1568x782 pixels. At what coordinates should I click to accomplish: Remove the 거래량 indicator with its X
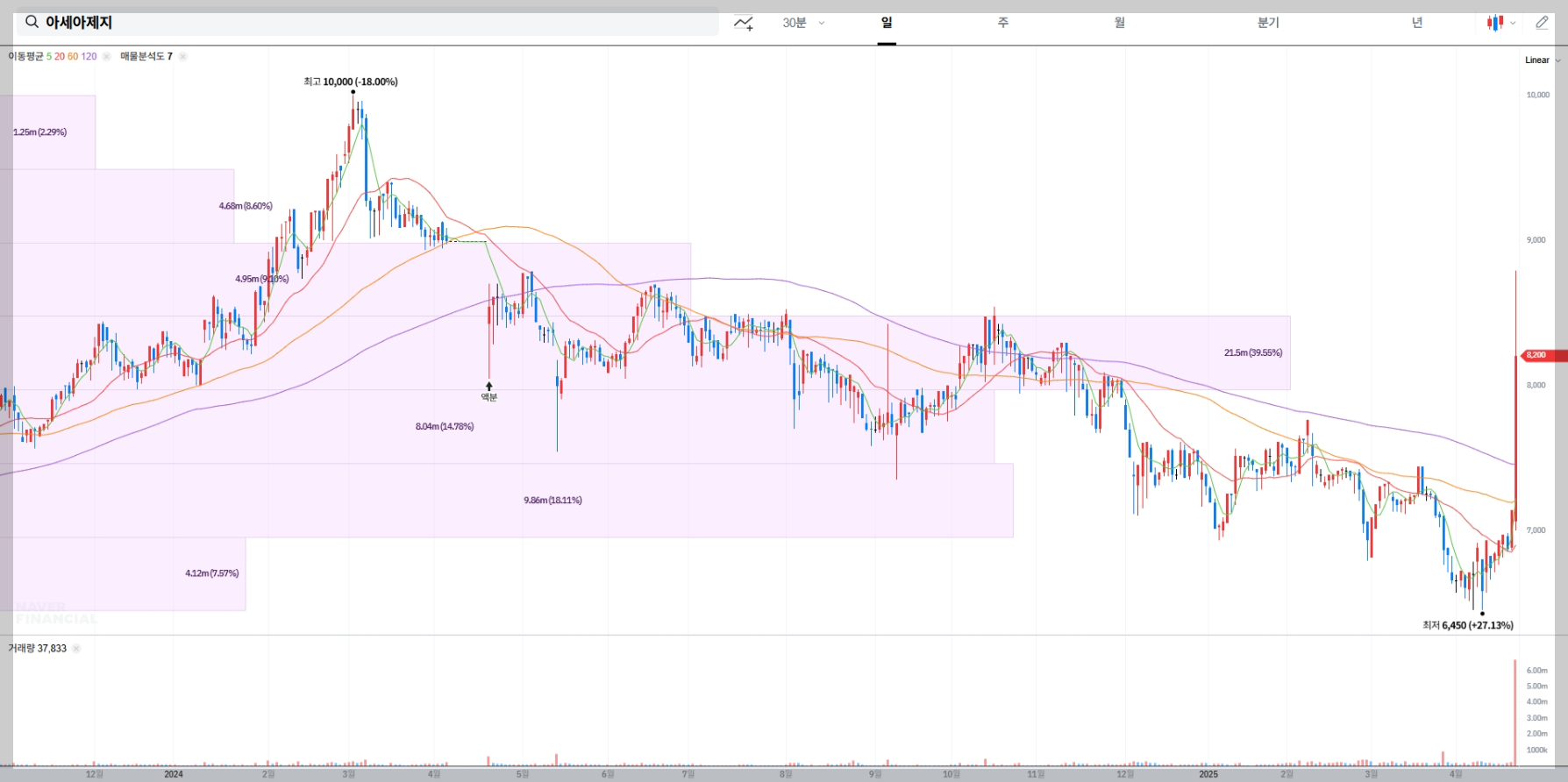point(76,649)
